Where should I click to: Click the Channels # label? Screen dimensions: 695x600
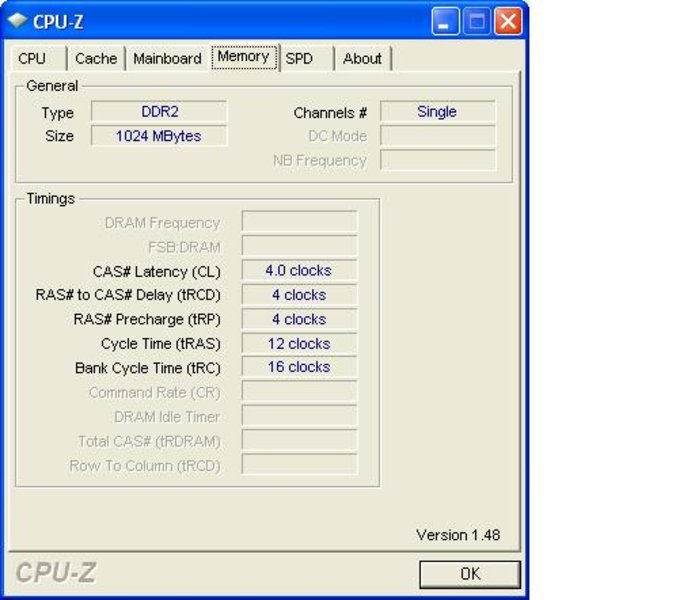point(330,113)
